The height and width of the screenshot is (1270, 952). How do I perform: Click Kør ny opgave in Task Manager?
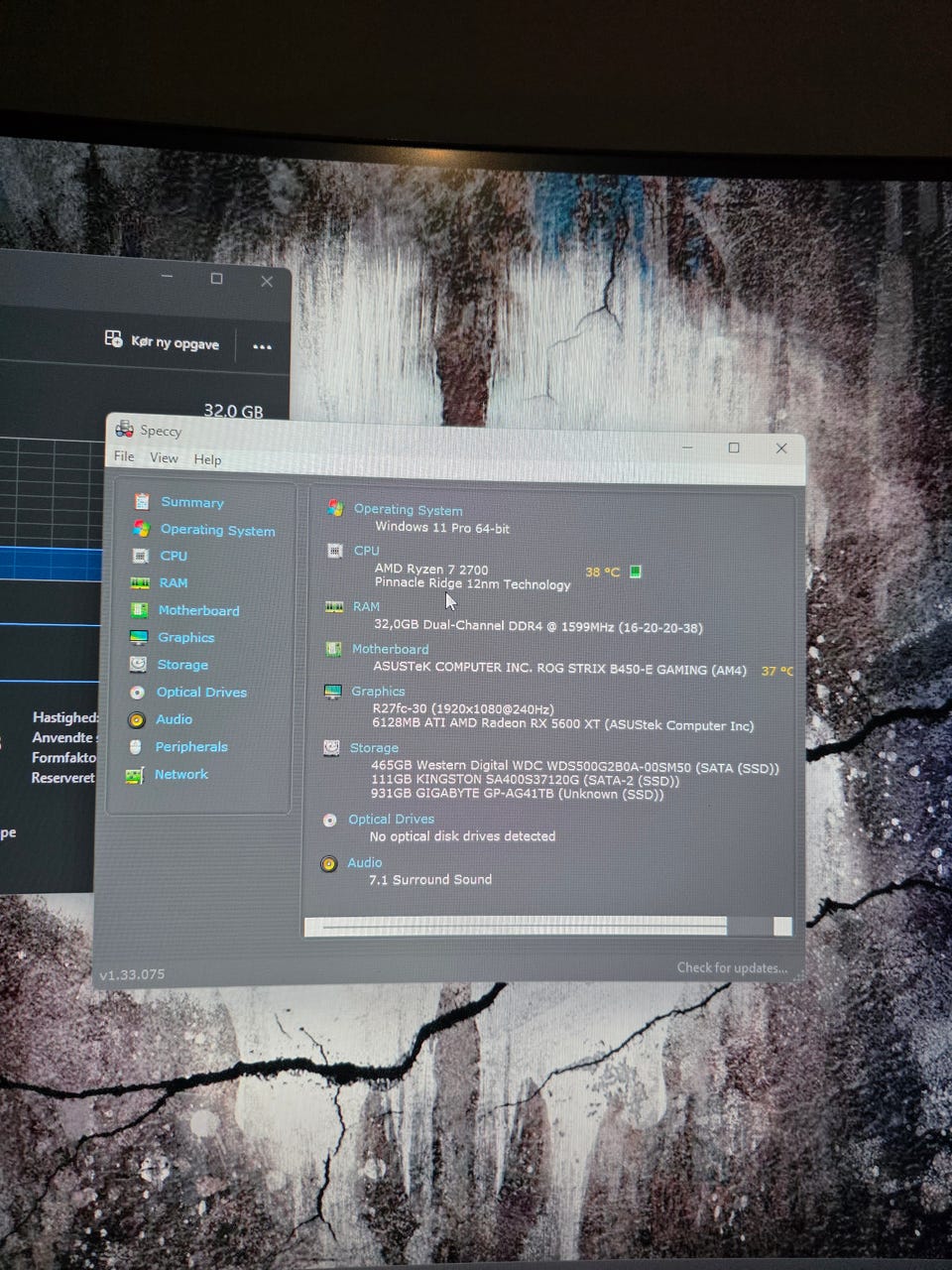(x=175, y=342)
